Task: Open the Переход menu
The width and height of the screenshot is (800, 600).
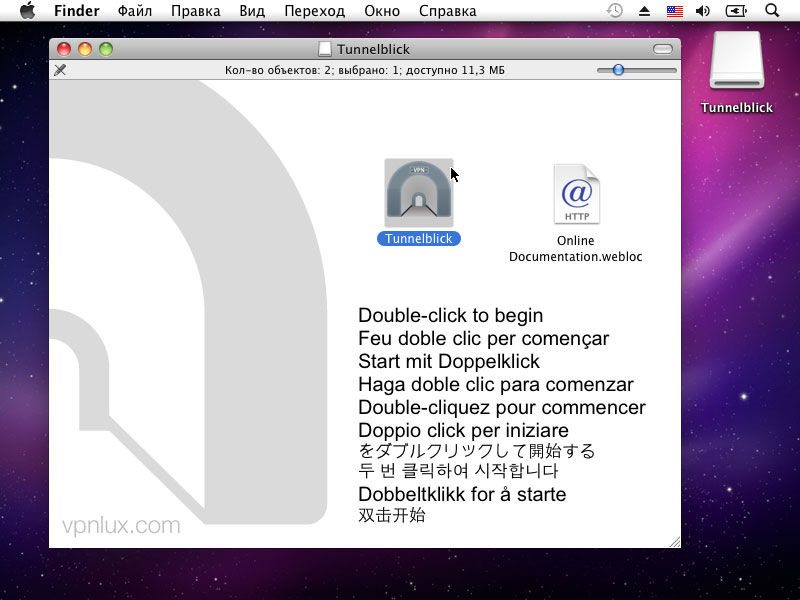Action: [x=314, y=11]
